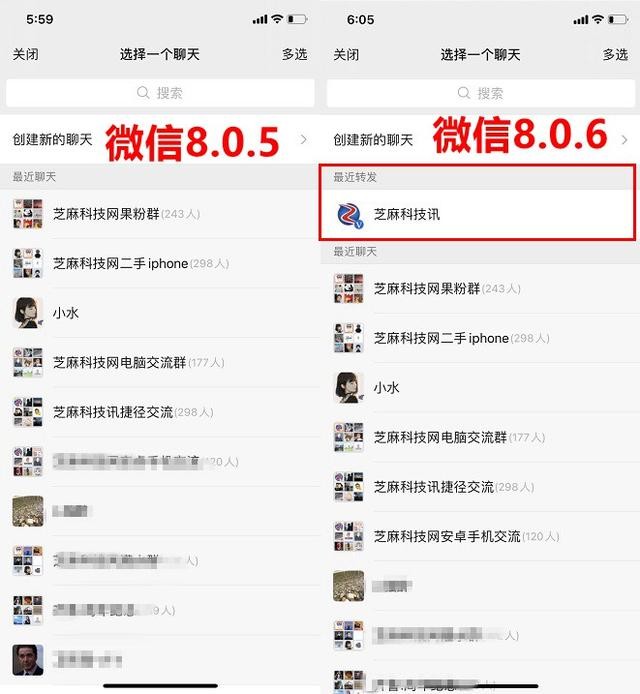
Task: Tap group avatar of 芝麻科技网果粉群 on left
Action: tap(28, 214)
